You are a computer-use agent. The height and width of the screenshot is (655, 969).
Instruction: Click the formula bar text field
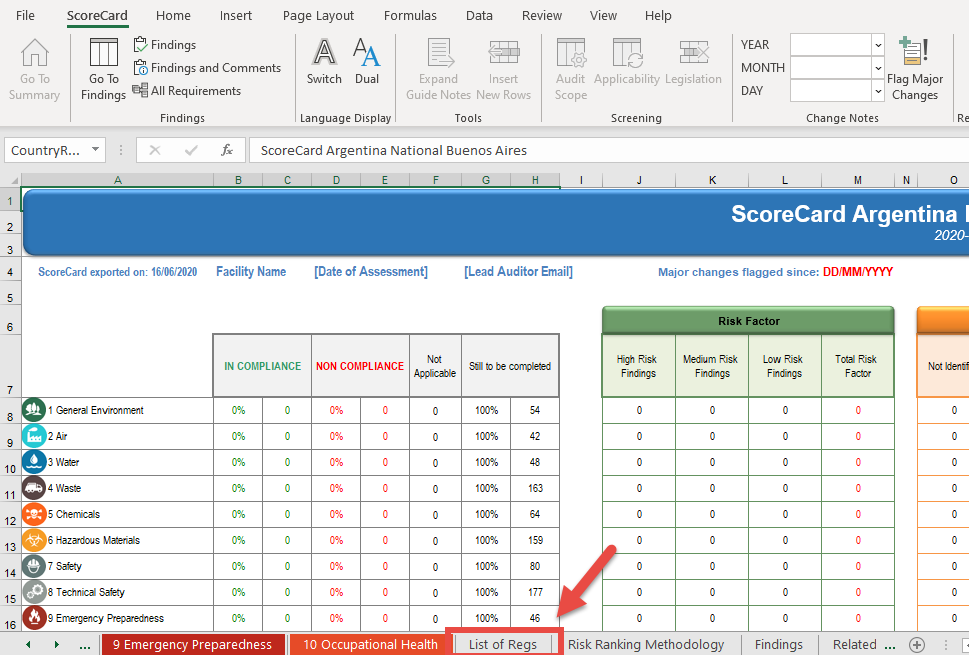point(609,150)
